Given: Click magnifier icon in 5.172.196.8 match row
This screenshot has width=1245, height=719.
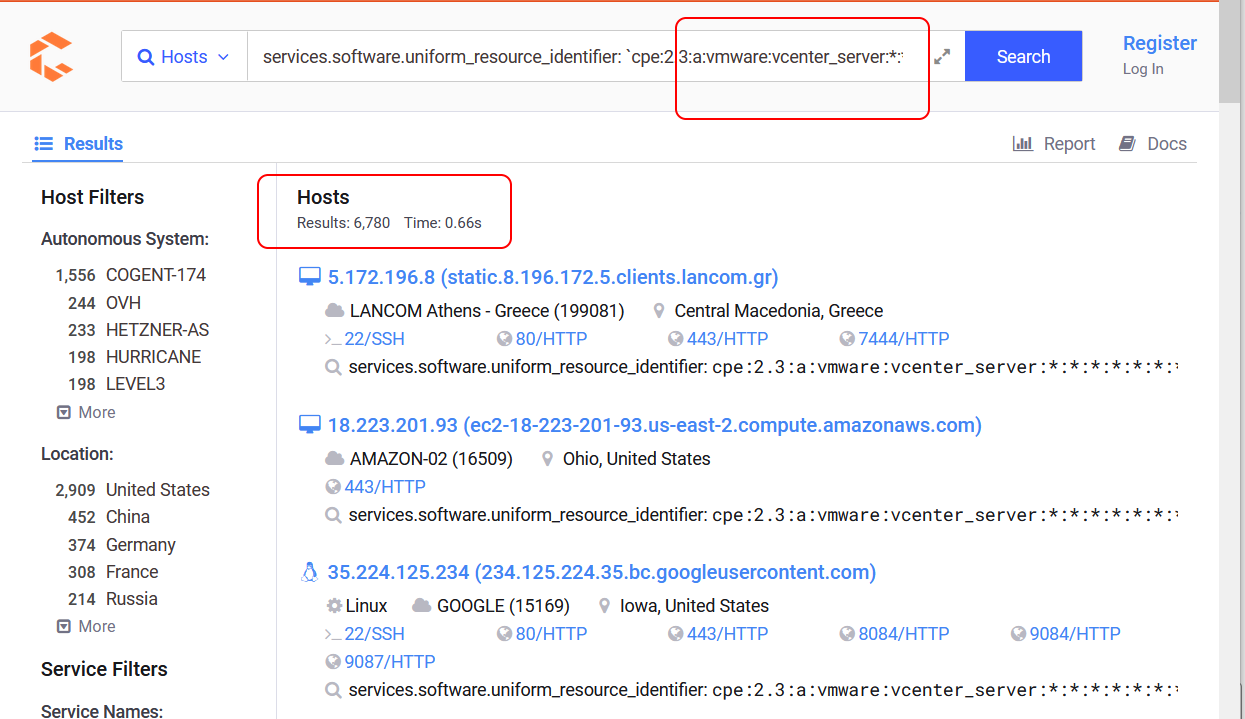Looking at the screenshot, I should click(334, 367).
